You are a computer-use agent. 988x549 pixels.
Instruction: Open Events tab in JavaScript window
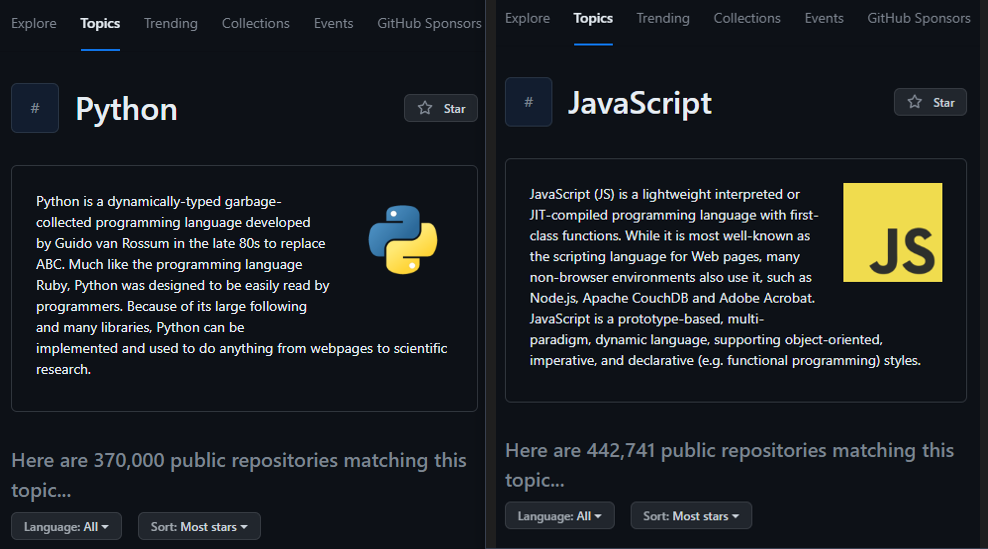[x=824, y=18]
